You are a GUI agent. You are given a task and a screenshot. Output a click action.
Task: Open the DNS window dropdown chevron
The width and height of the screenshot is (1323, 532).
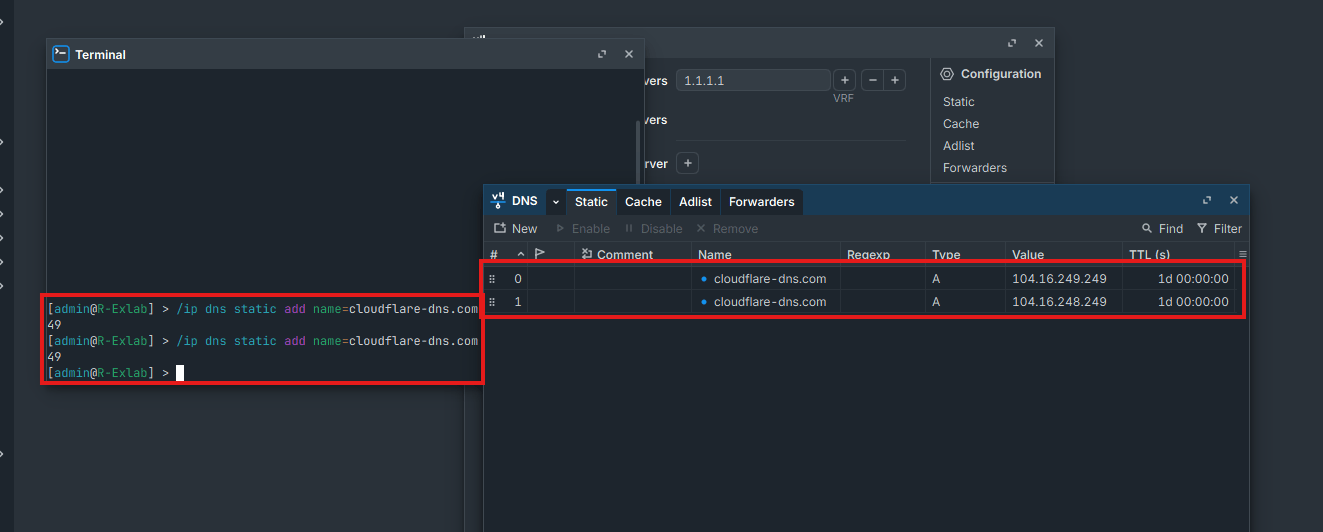[x=555, y=202]
